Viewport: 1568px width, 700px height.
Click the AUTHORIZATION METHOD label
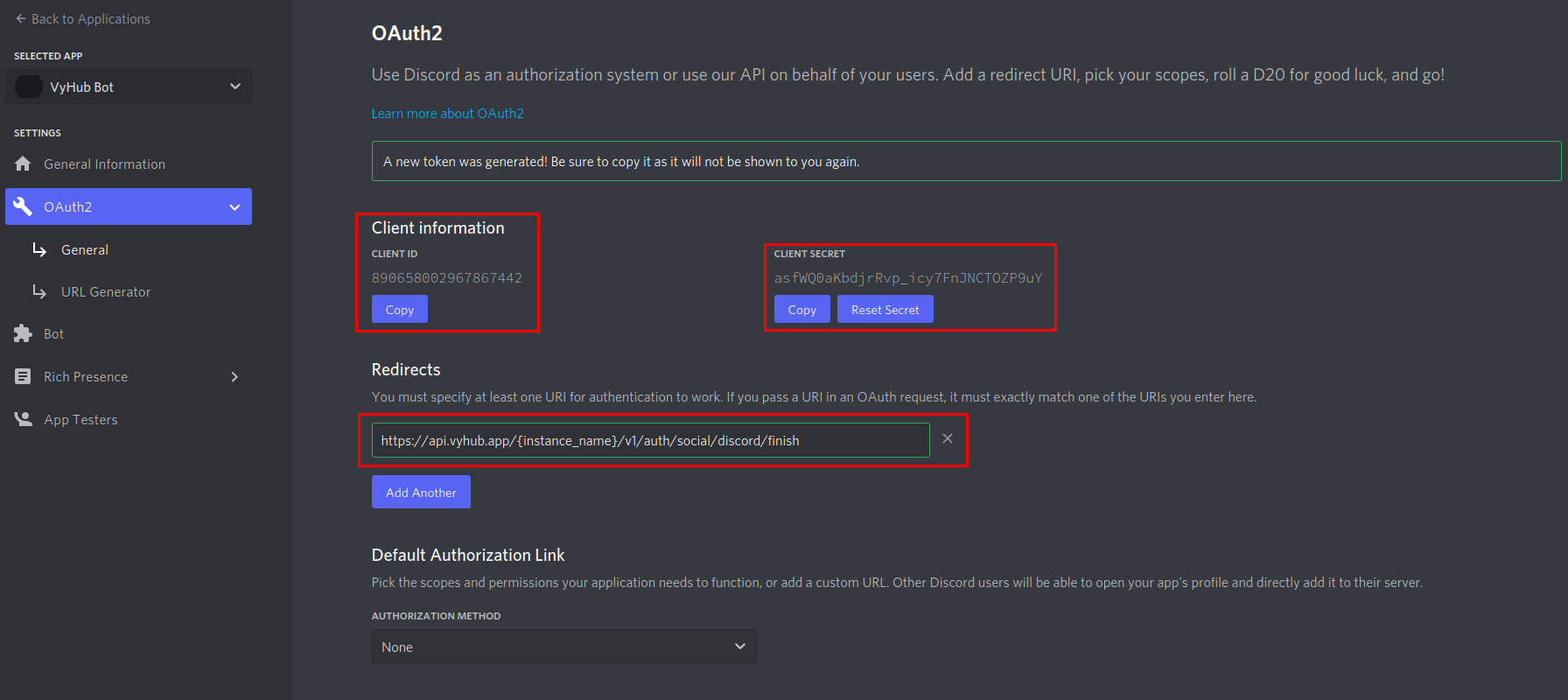tap(437, 616)
